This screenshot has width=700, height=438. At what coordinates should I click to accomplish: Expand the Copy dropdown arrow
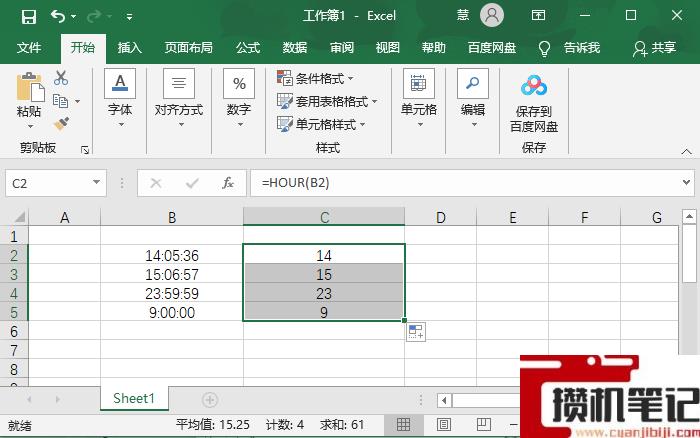(78, 102)
